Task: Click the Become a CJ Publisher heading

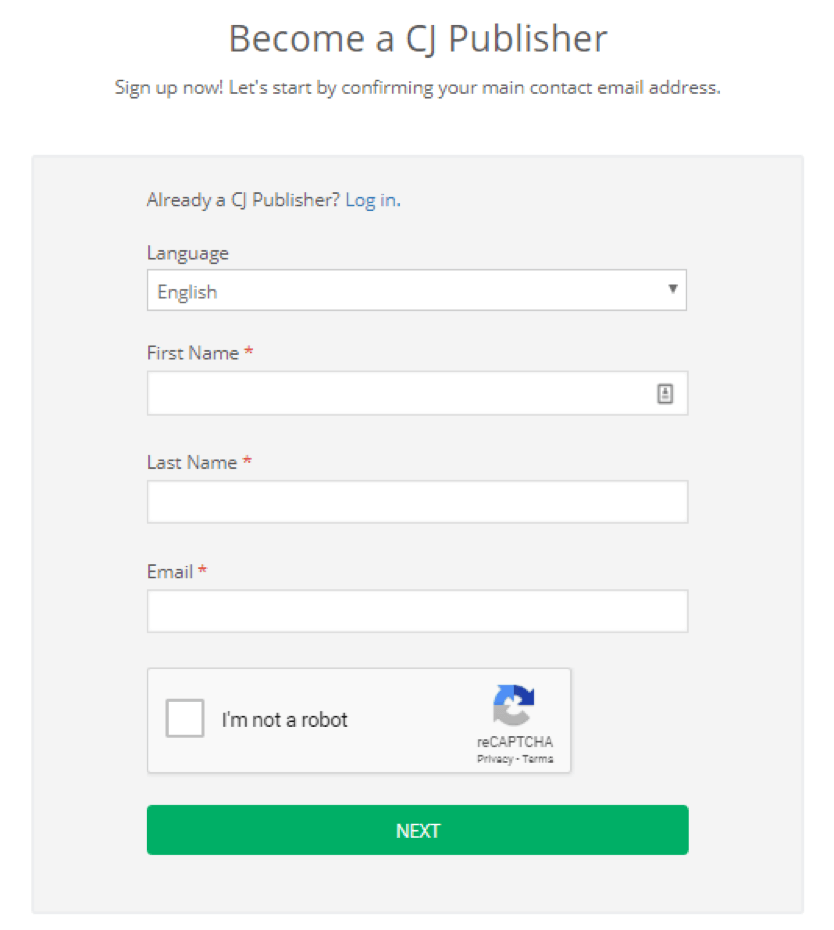Action: pyautogui.click(x=417, y=39)
